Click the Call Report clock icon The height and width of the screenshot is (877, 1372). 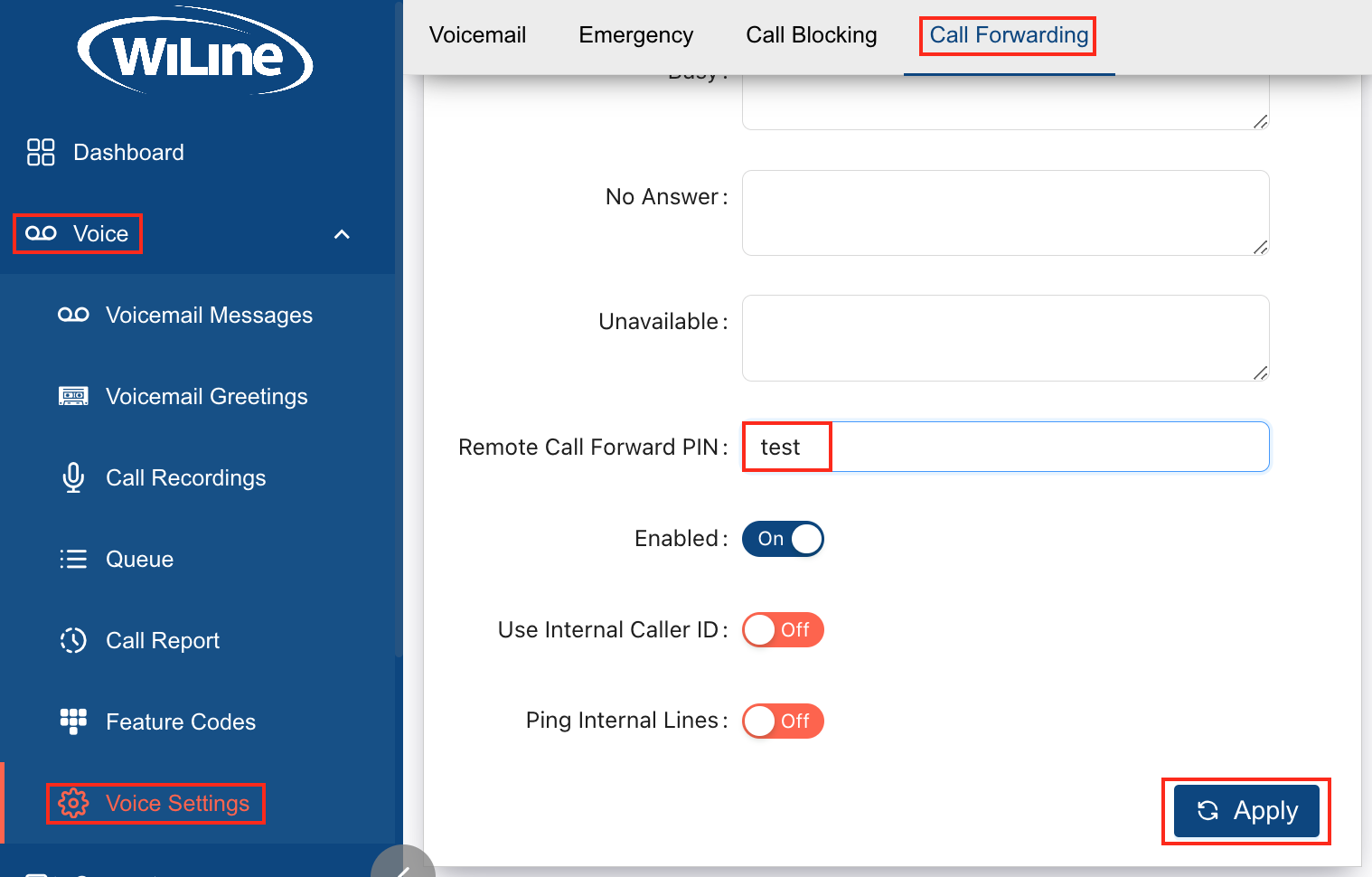73,640
